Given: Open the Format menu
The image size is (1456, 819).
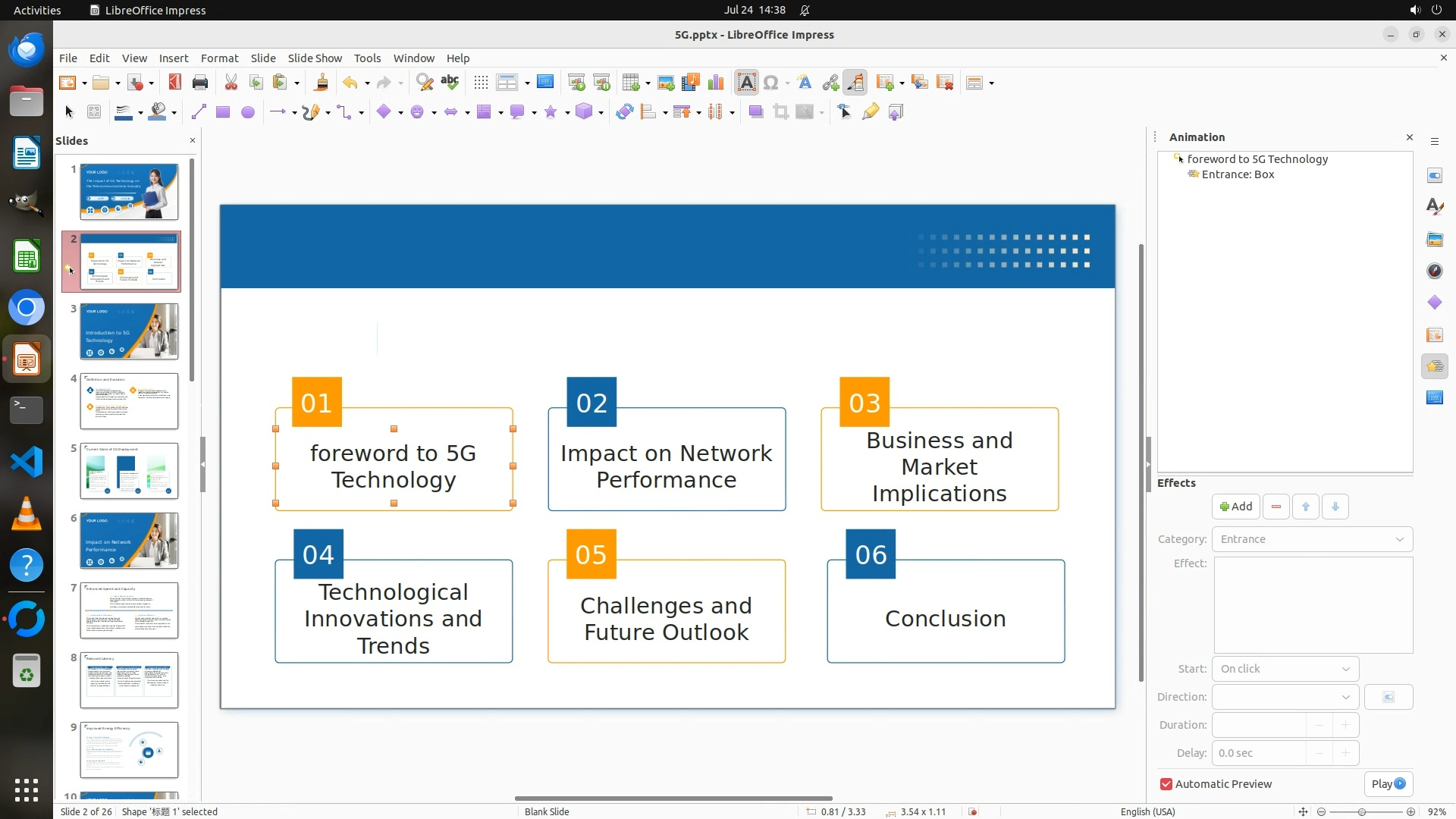Looking at the screenshot, I should (219, 58).
